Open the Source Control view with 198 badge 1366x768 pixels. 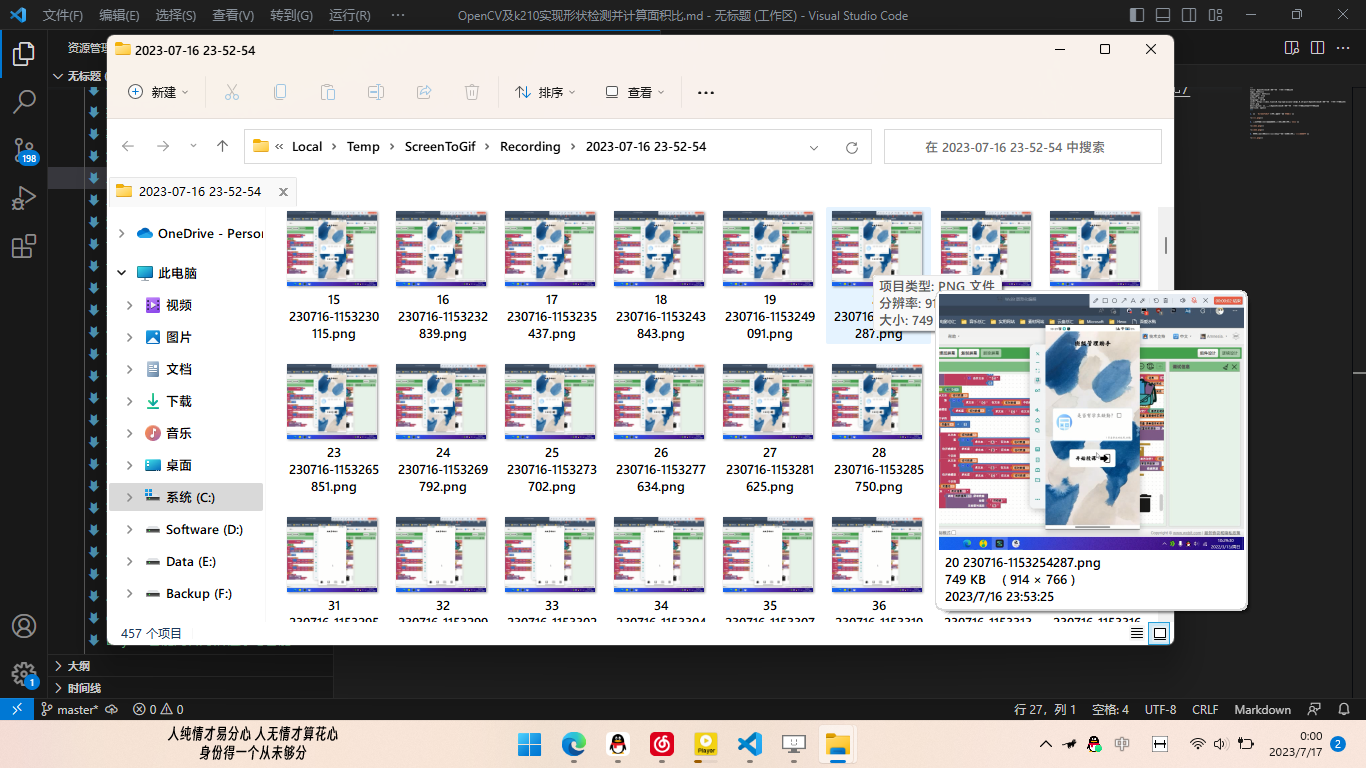click(24, 150)
